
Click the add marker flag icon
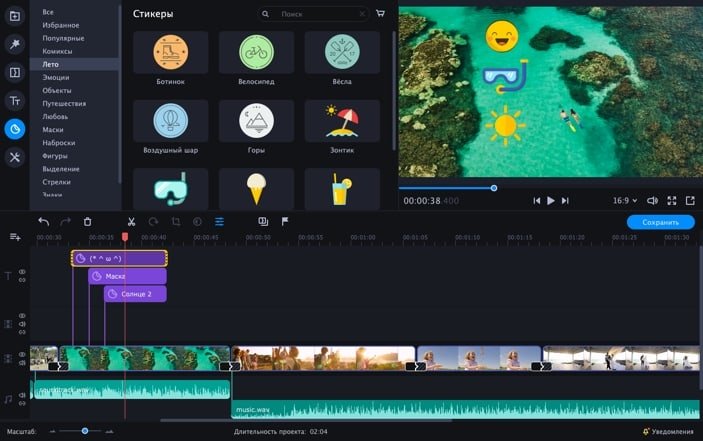click(285, 222)
